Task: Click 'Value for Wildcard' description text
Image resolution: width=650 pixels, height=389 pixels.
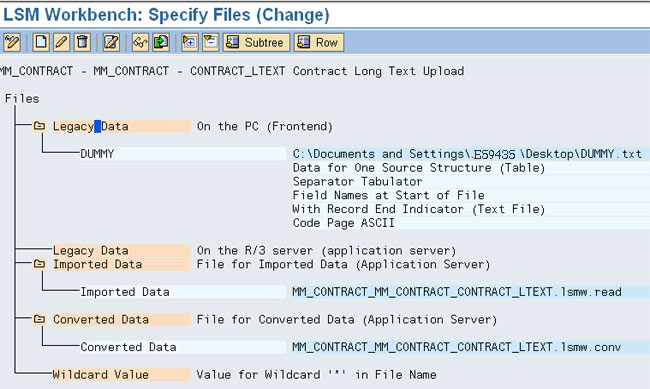Action: (x=316, y=375)
